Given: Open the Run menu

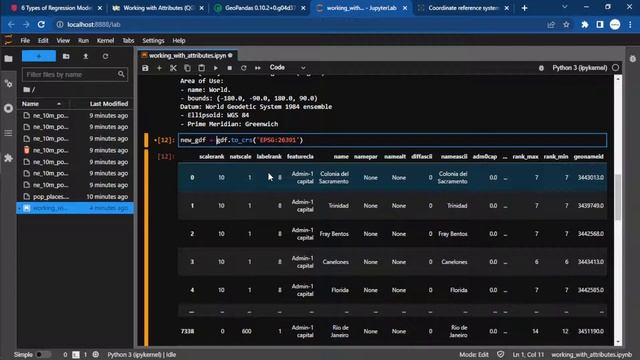Looking at the screenshot, I should [83, 41].
